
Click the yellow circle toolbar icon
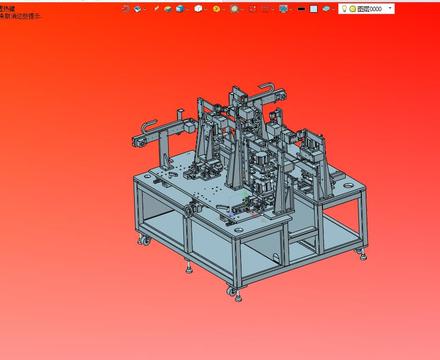coord(216,9)
